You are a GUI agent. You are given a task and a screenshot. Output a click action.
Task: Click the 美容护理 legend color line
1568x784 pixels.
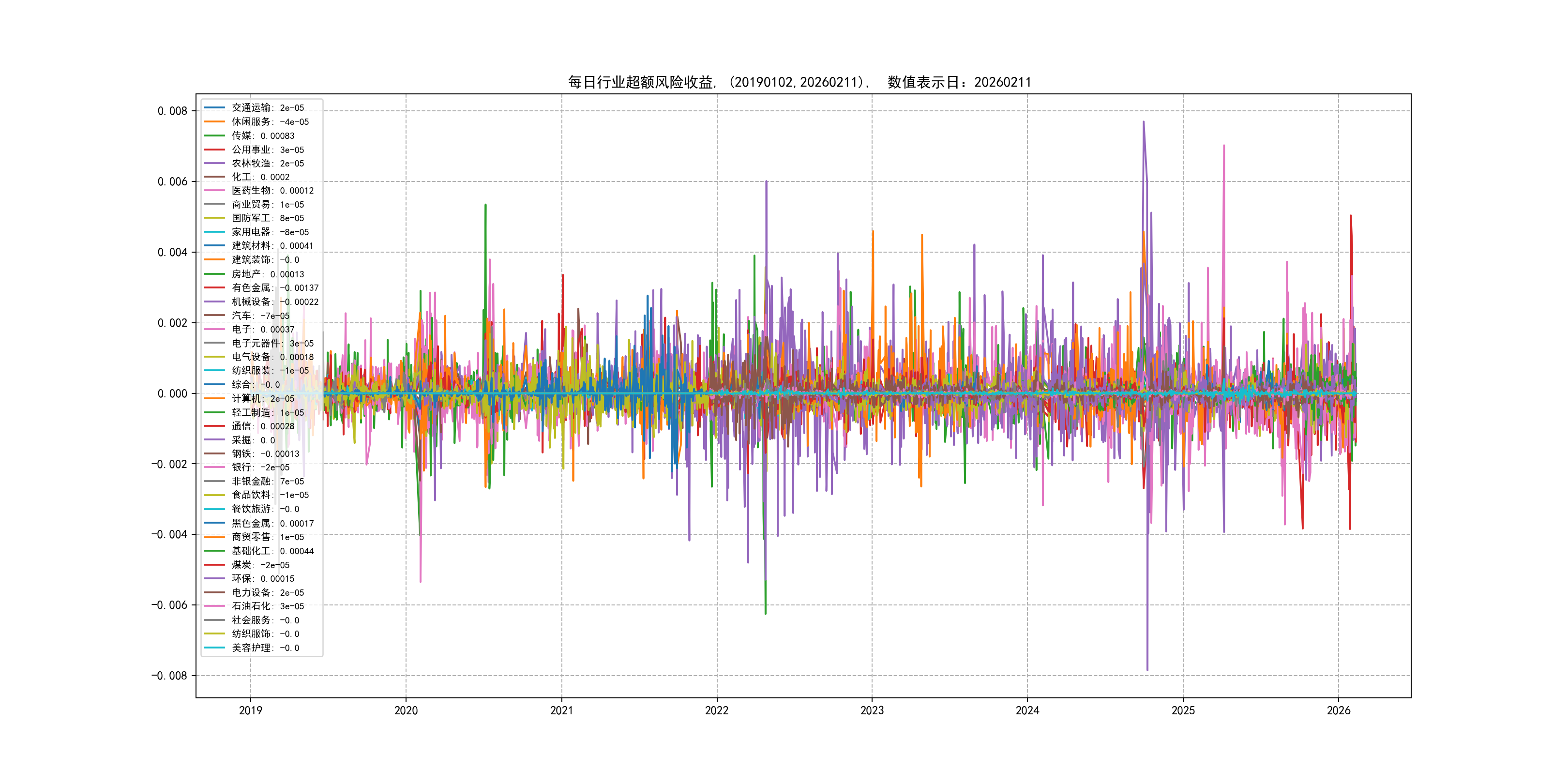214,648
